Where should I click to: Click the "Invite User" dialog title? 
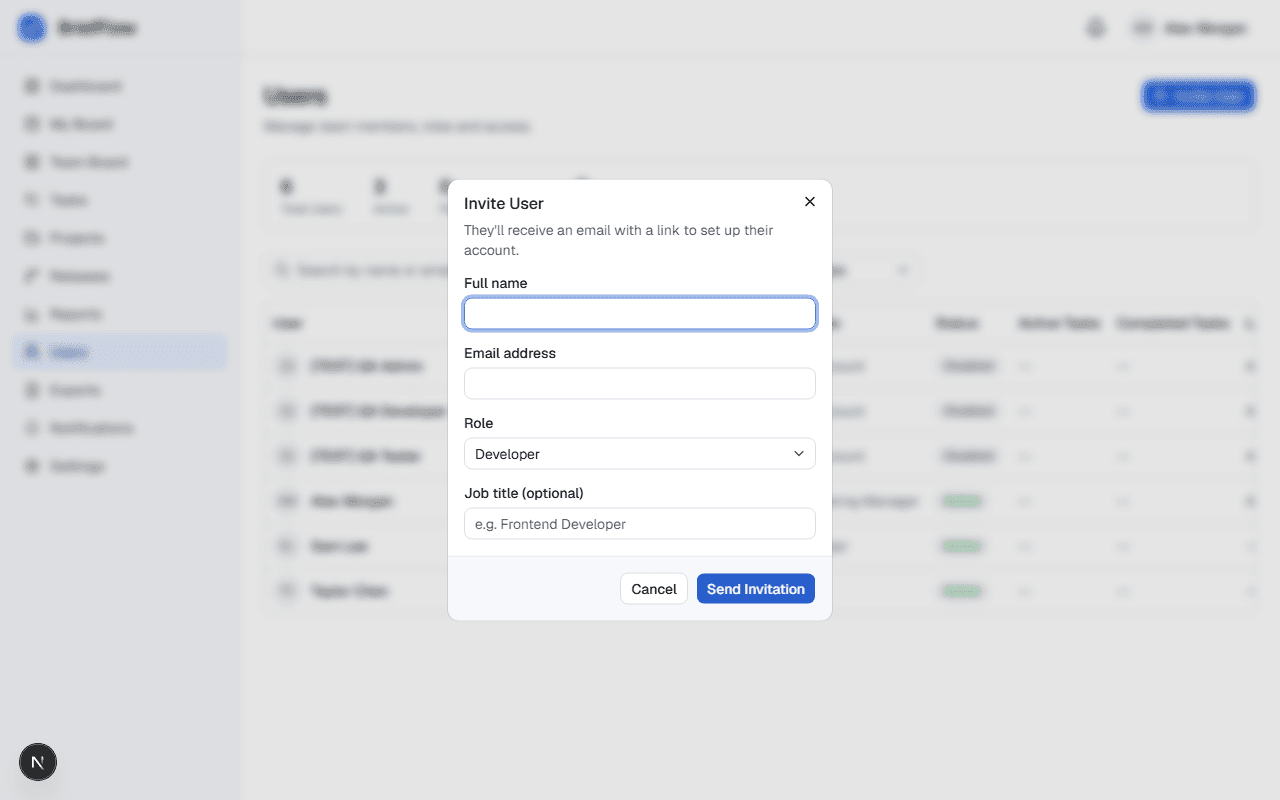pyautogui.click(x=504, y=203)
